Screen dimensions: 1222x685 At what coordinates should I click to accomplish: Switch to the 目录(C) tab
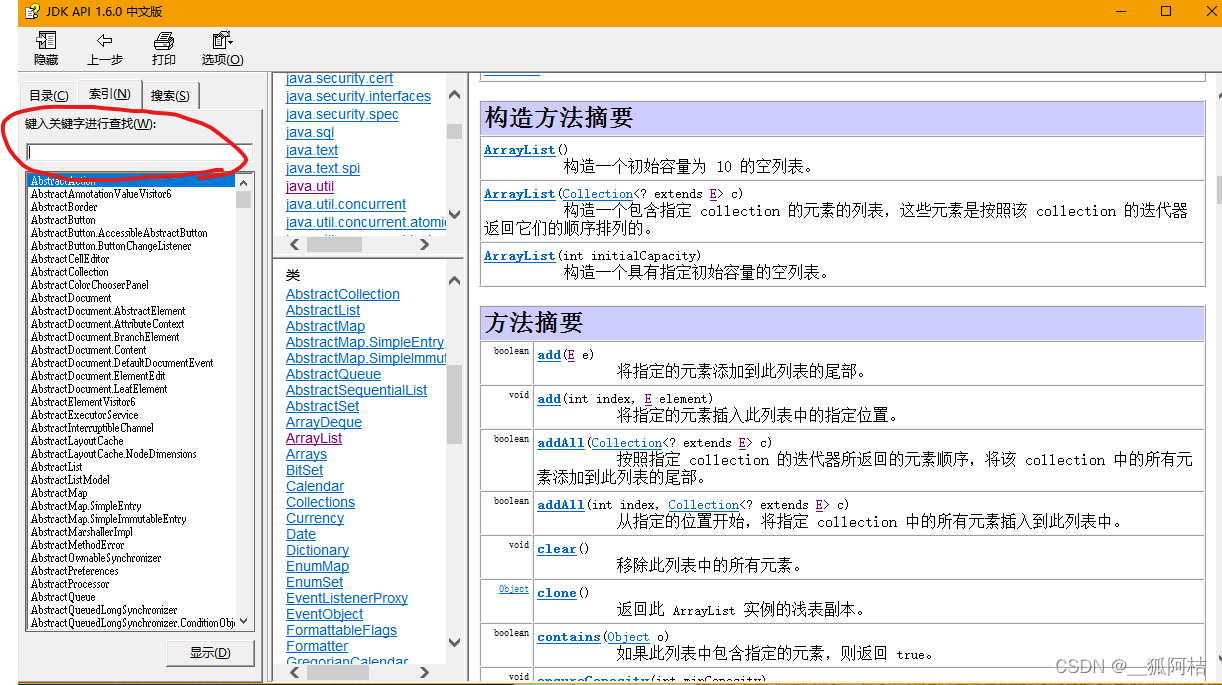(47, 94)
